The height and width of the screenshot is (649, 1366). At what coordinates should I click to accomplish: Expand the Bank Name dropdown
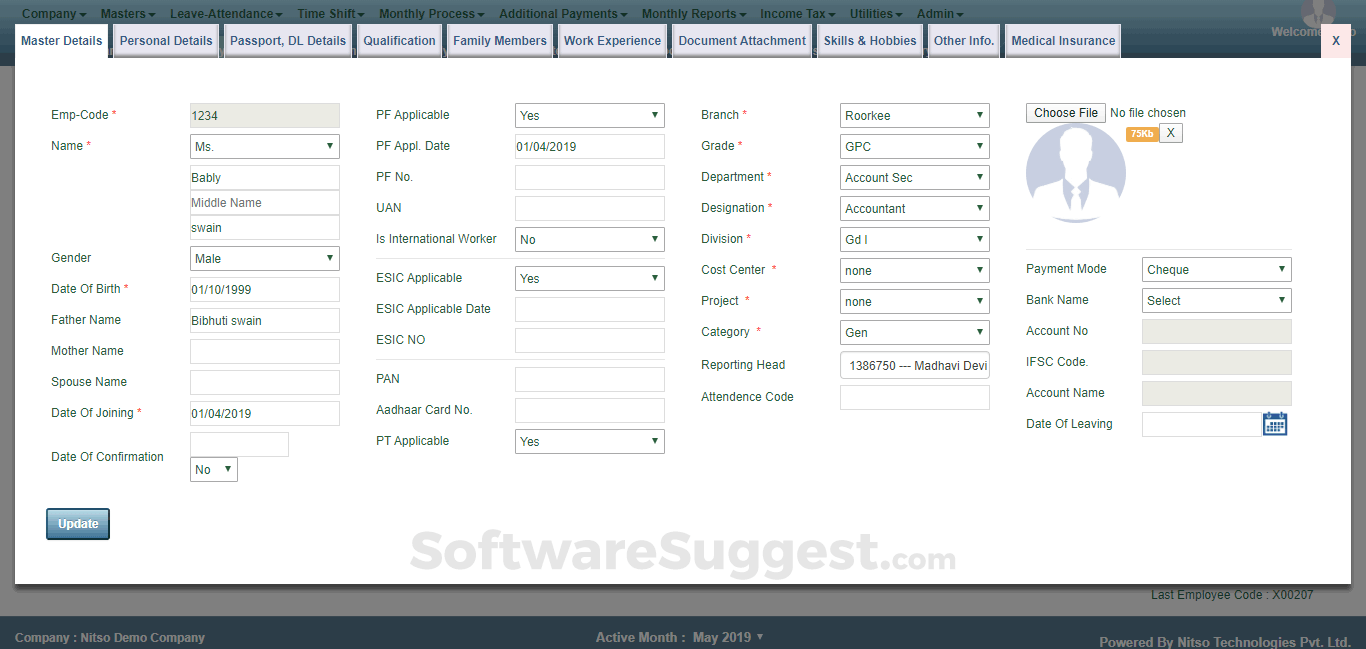[x=1217, y=300]
